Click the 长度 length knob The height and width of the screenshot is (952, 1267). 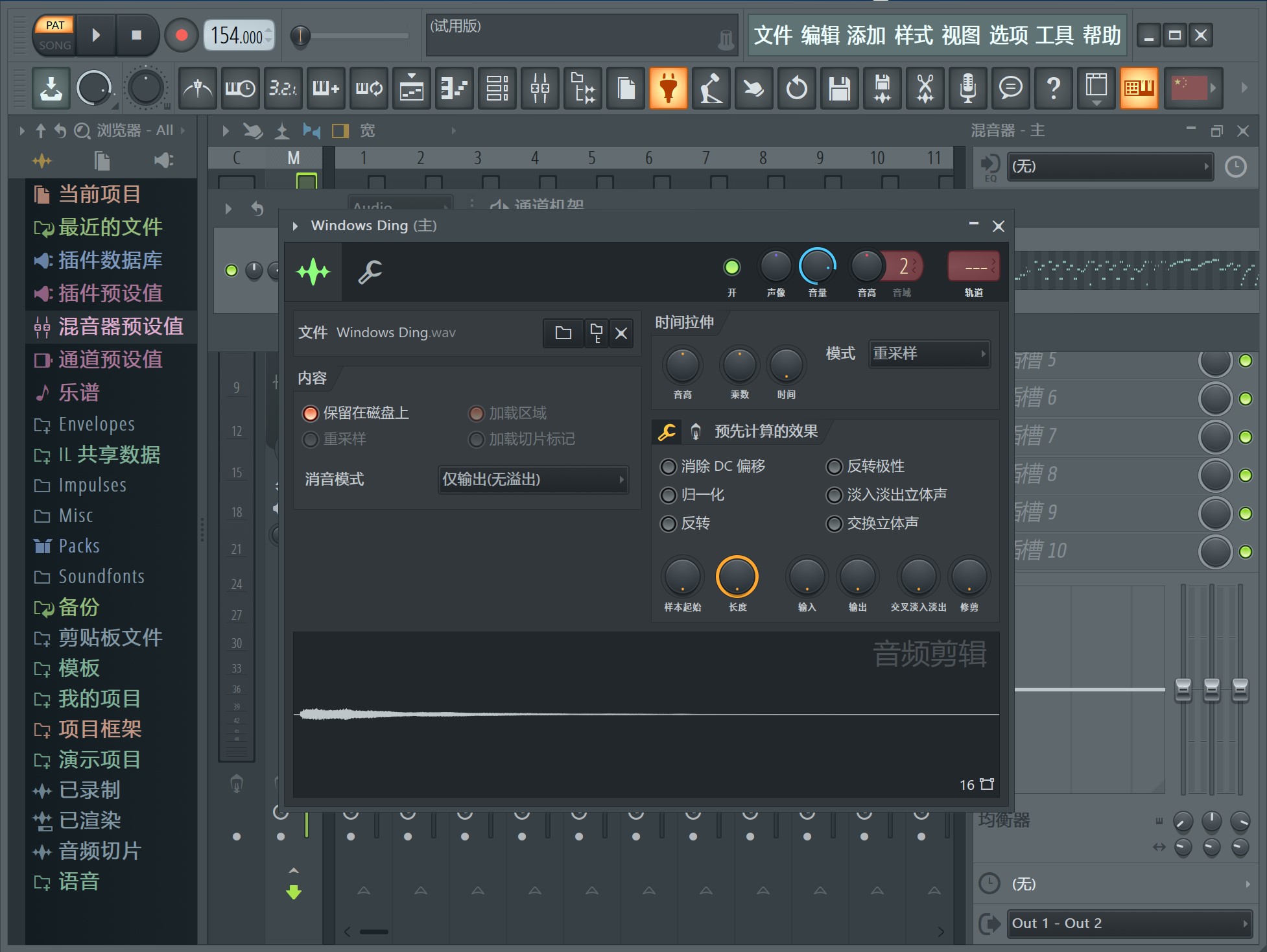[737, 577]
